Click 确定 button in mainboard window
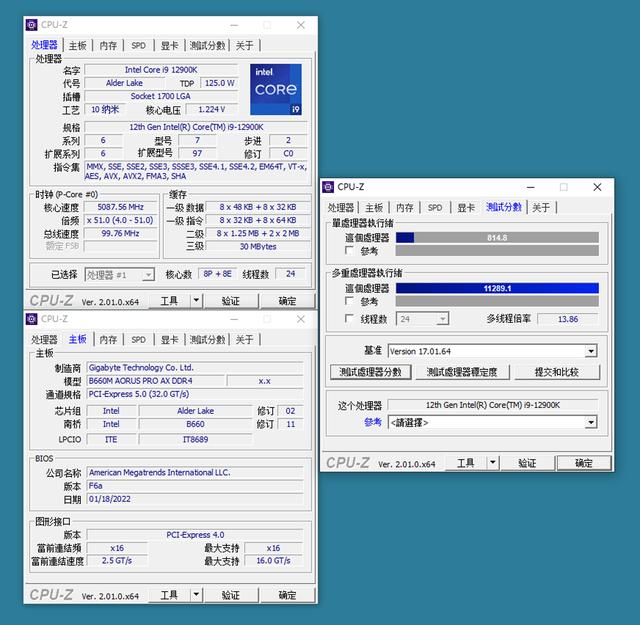Image resolution: width=640 pixels, height=625 pixels. tap(287, 595)
